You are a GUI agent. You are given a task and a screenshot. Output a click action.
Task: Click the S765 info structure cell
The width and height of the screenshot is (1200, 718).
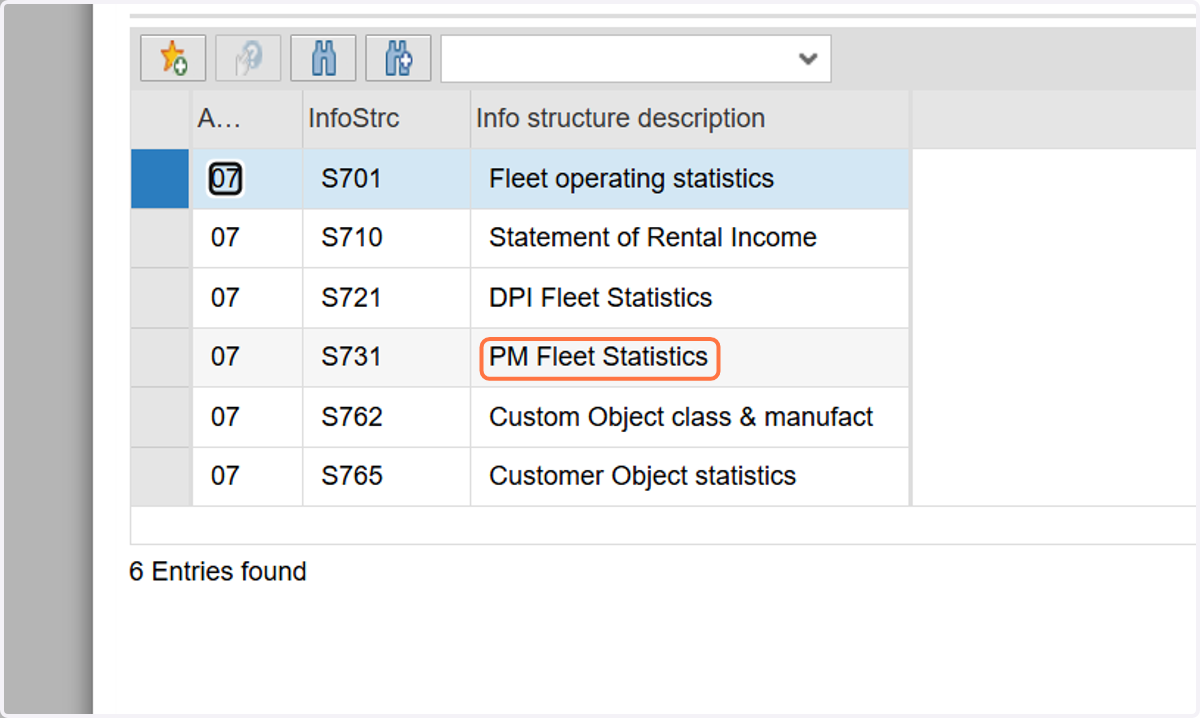[x=386, y=476]
